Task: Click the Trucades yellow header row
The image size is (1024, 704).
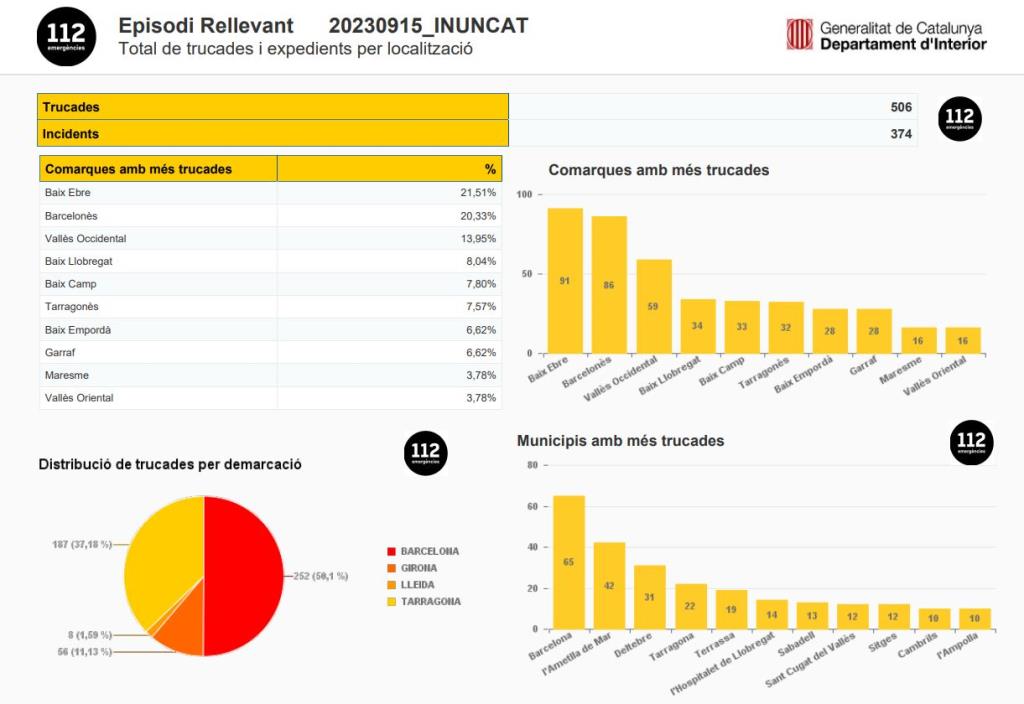Action: click(273, 107)
